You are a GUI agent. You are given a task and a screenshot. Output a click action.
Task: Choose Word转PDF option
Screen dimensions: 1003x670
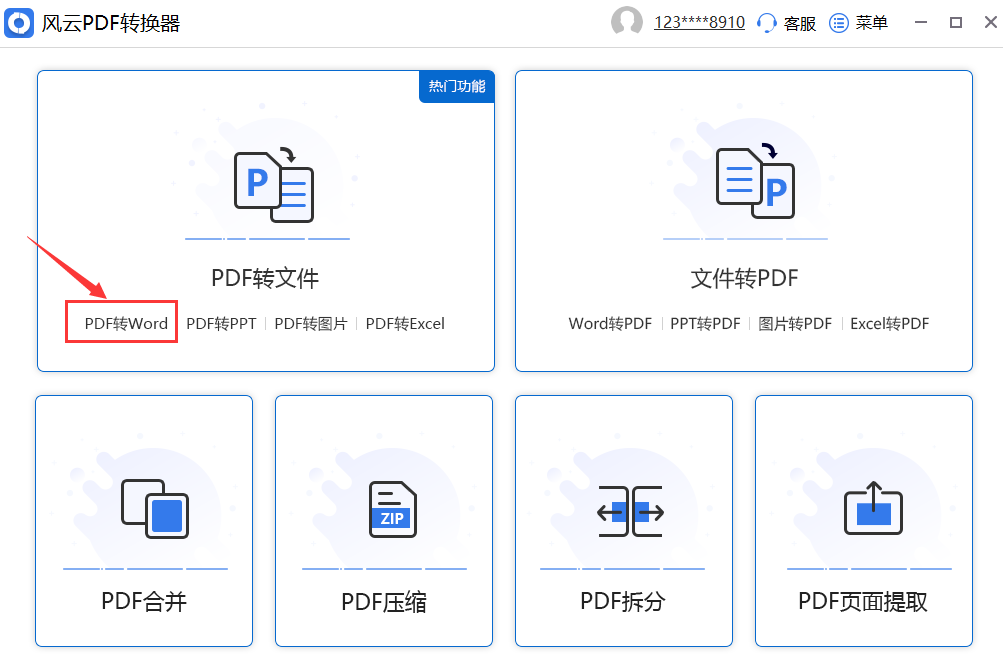click(x=610, y=324)
